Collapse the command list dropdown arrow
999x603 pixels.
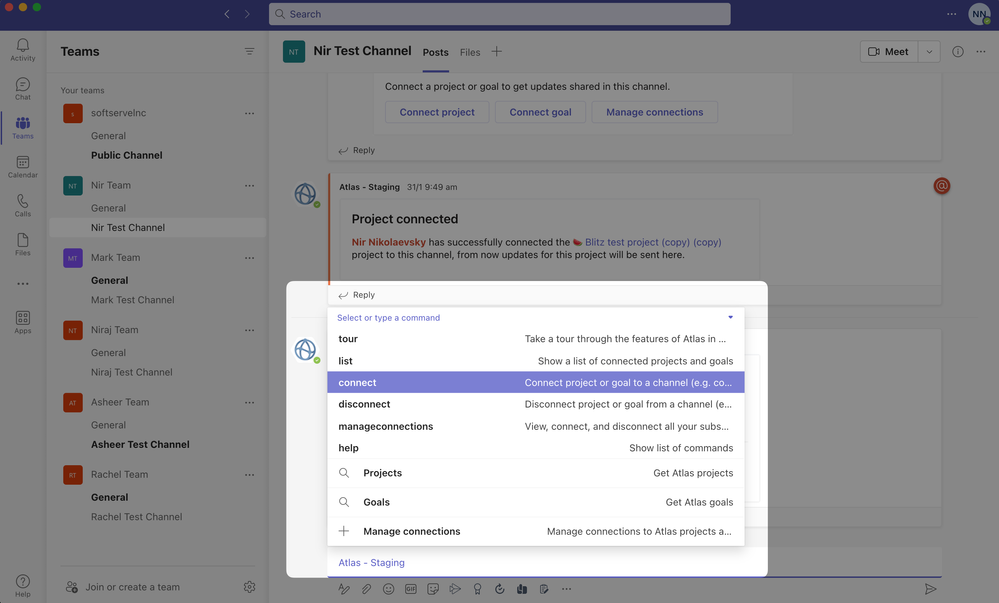point(731,317)
